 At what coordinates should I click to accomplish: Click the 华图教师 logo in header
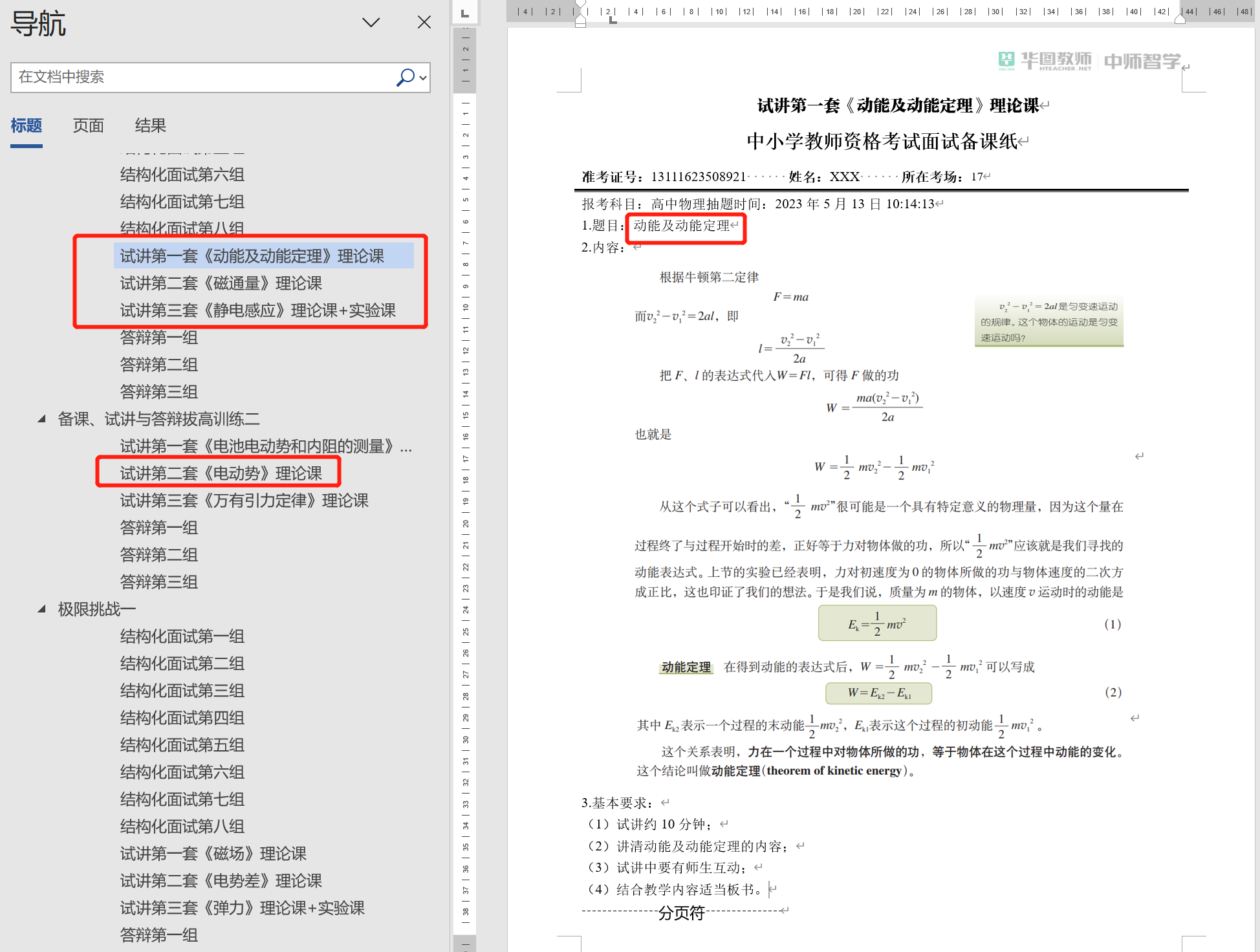pyautogui.click(x=1045, y=61)
